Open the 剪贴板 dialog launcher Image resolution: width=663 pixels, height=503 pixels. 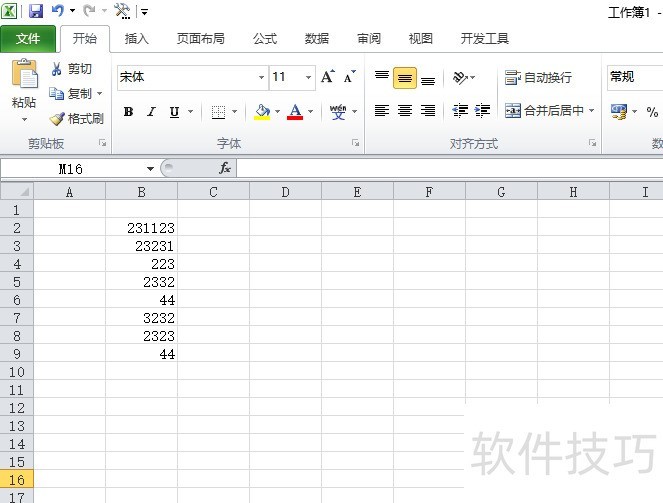click(x=102, y=143)
